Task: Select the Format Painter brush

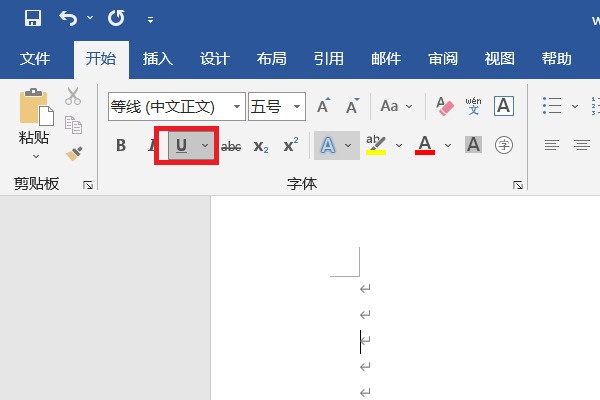Action: (x=74, y=153)
